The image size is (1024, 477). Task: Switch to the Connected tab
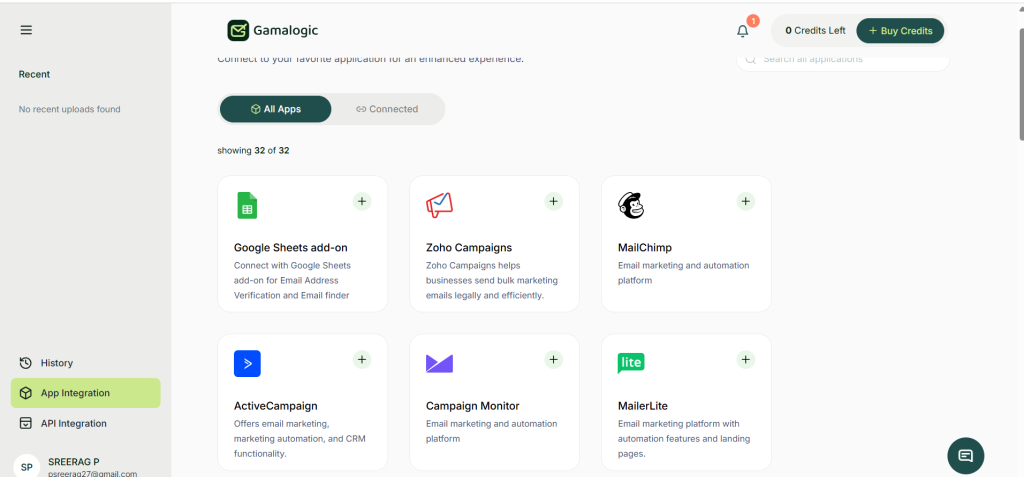[x=387, y=109]
